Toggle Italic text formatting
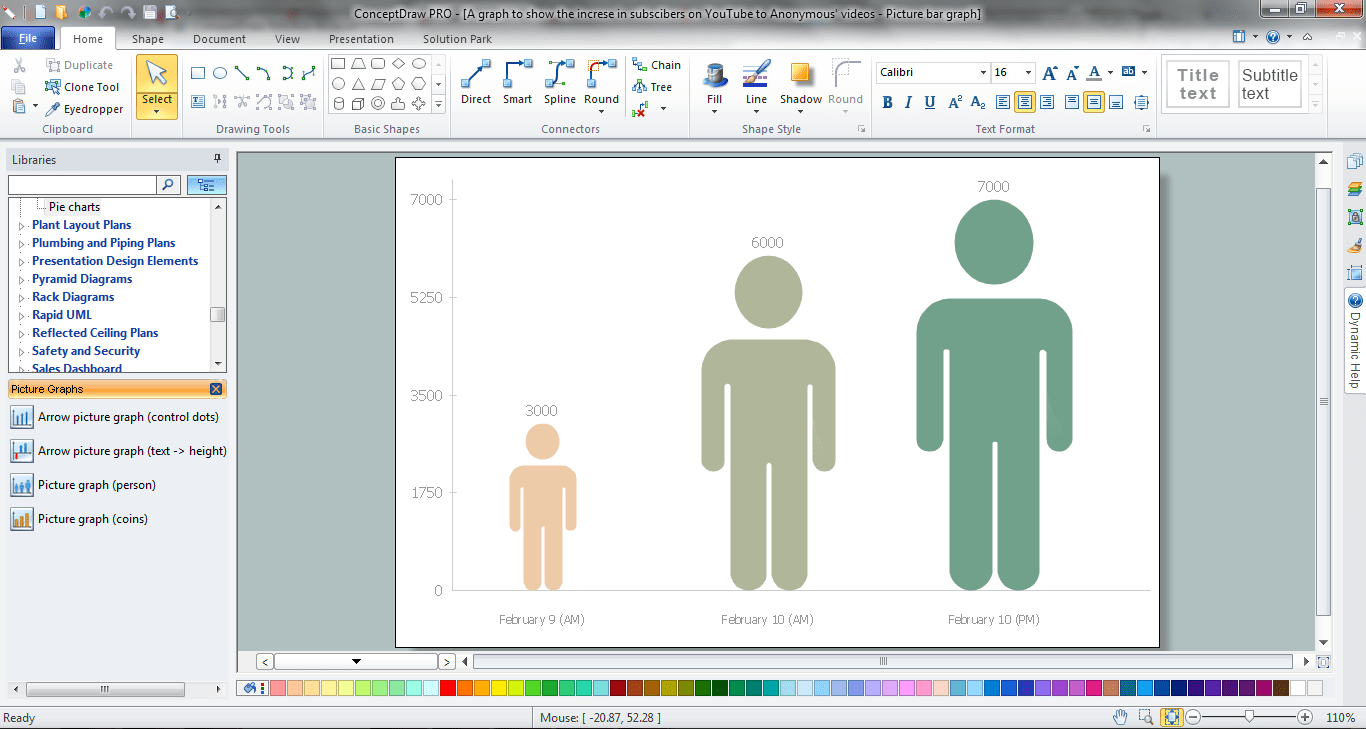The image size is (1366, 729). pyautogui.click(x=908, y=102)
